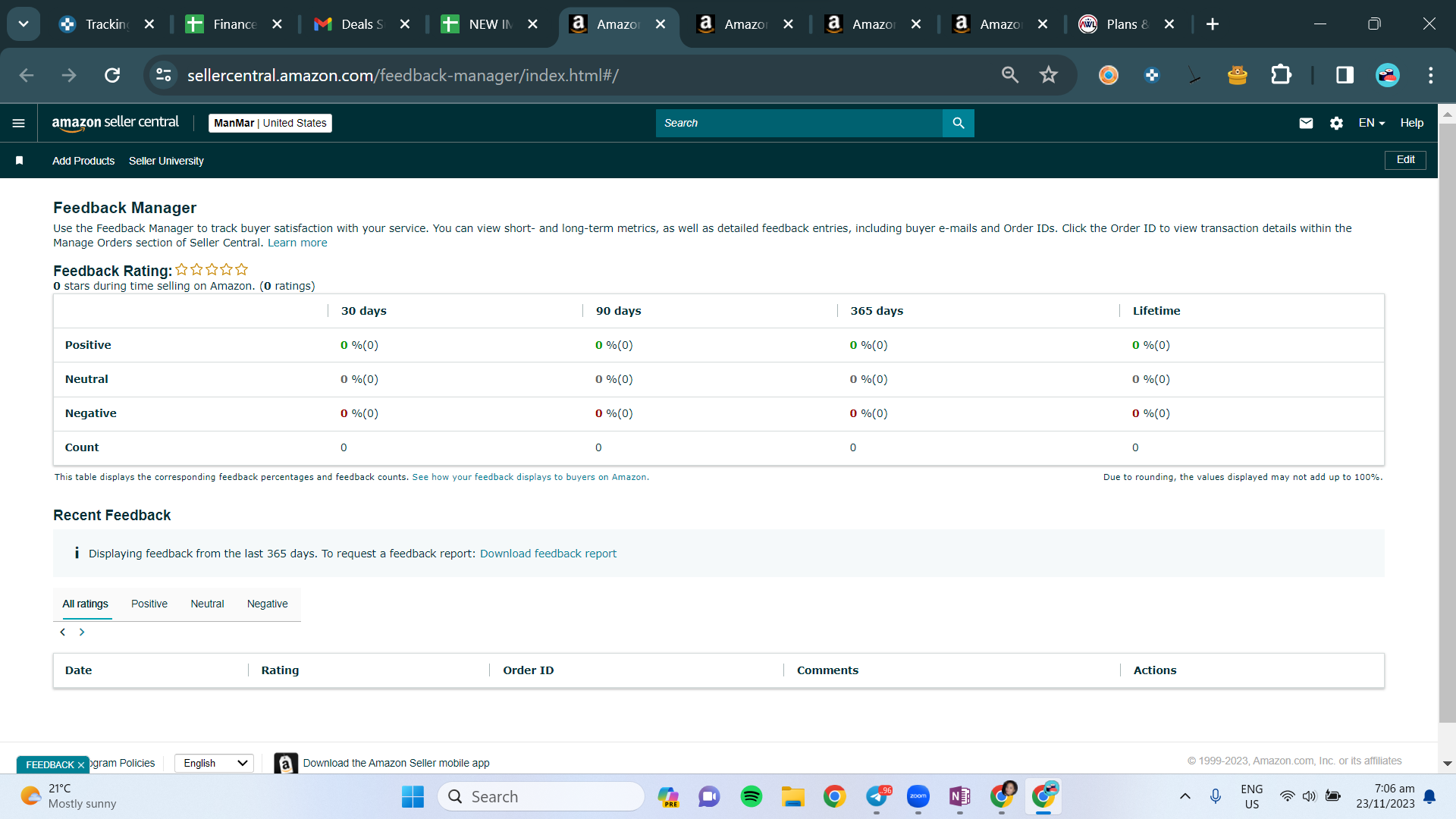The height and width of the screenshot is (819, 1456).
Task: Select the Neutral ratings tab
Action: click(207, 604)
